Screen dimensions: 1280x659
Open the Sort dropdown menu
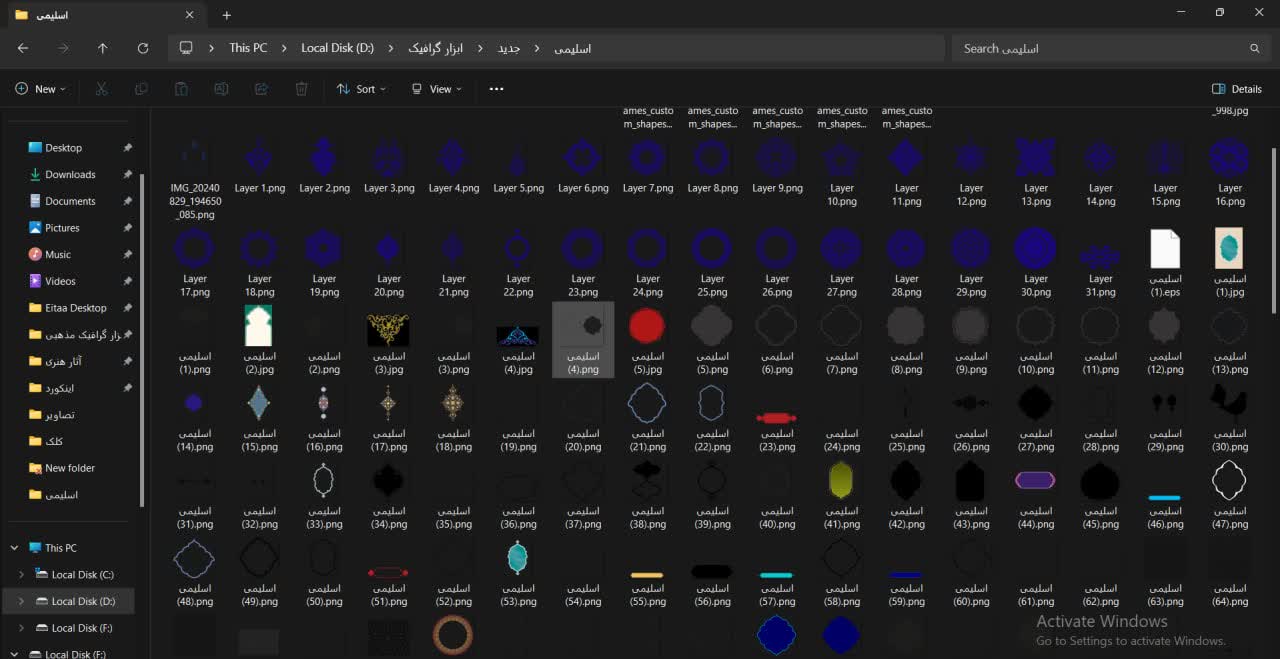coord(356,89)
